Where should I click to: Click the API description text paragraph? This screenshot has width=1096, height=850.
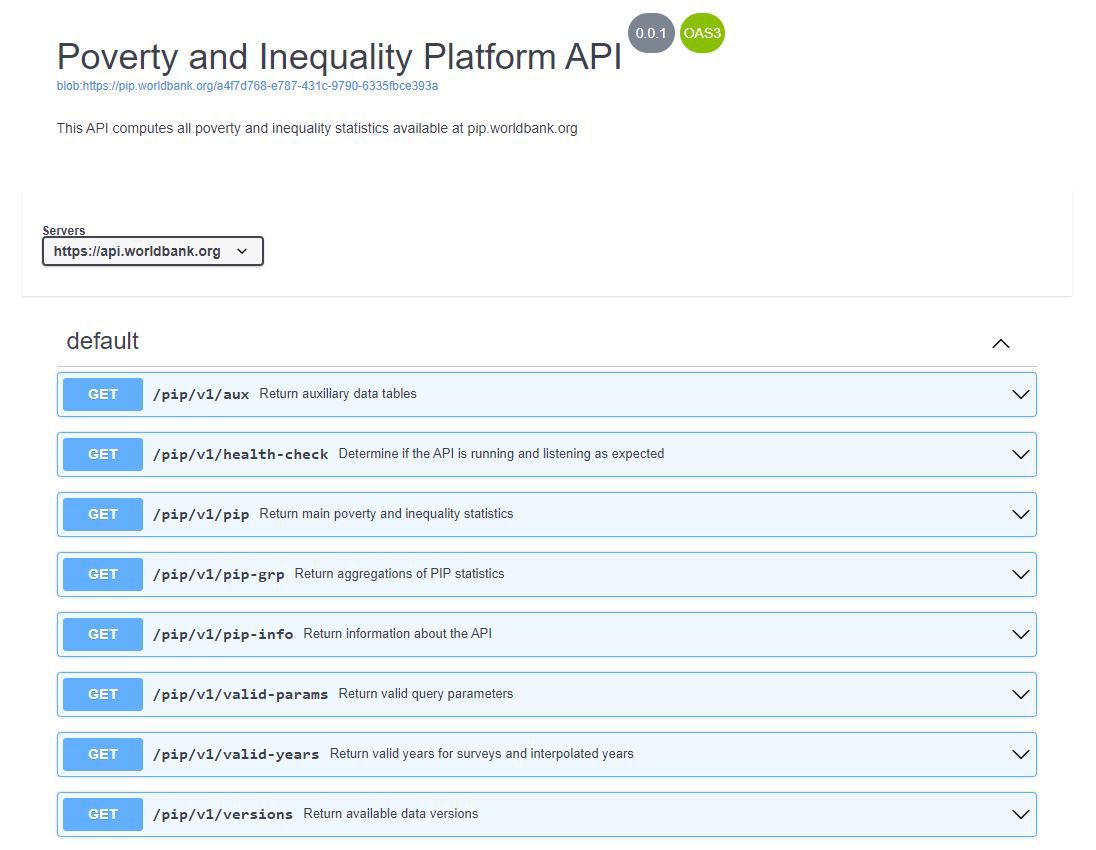click(316, 128)
